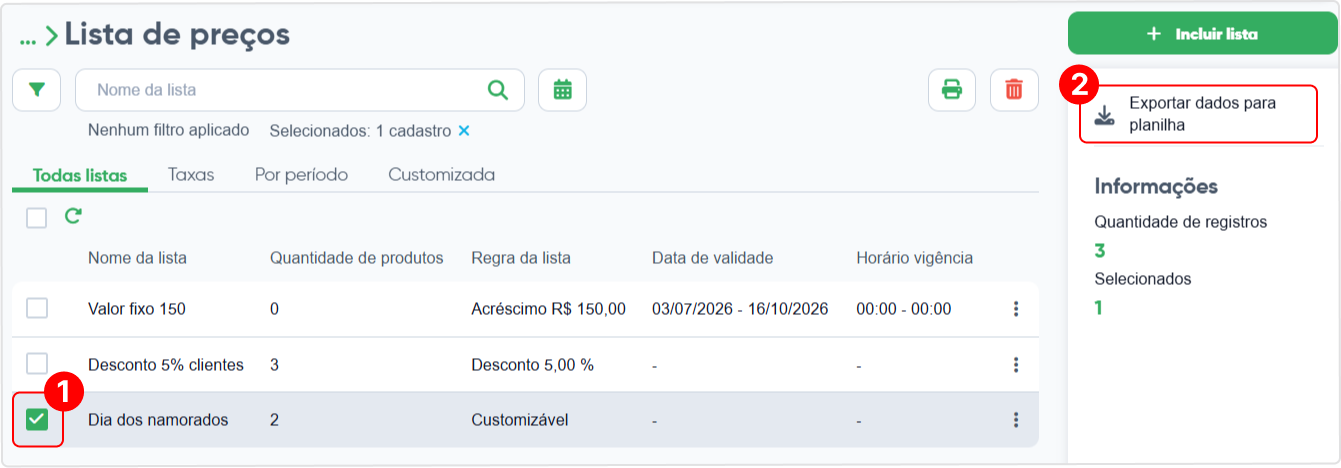
Task: Open the calendar date filter
Action: tap(562, 90)
